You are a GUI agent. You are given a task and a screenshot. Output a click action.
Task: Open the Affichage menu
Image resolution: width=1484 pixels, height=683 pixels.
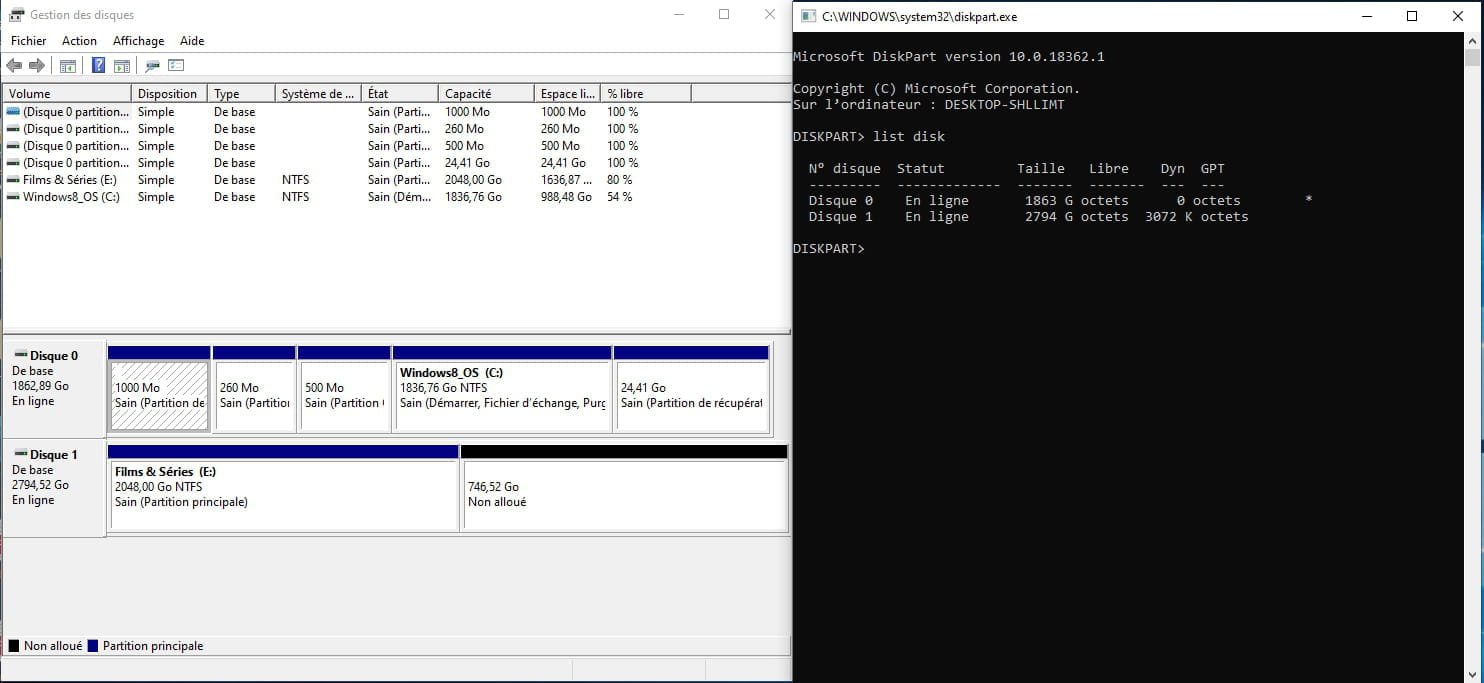coord(138,41)
